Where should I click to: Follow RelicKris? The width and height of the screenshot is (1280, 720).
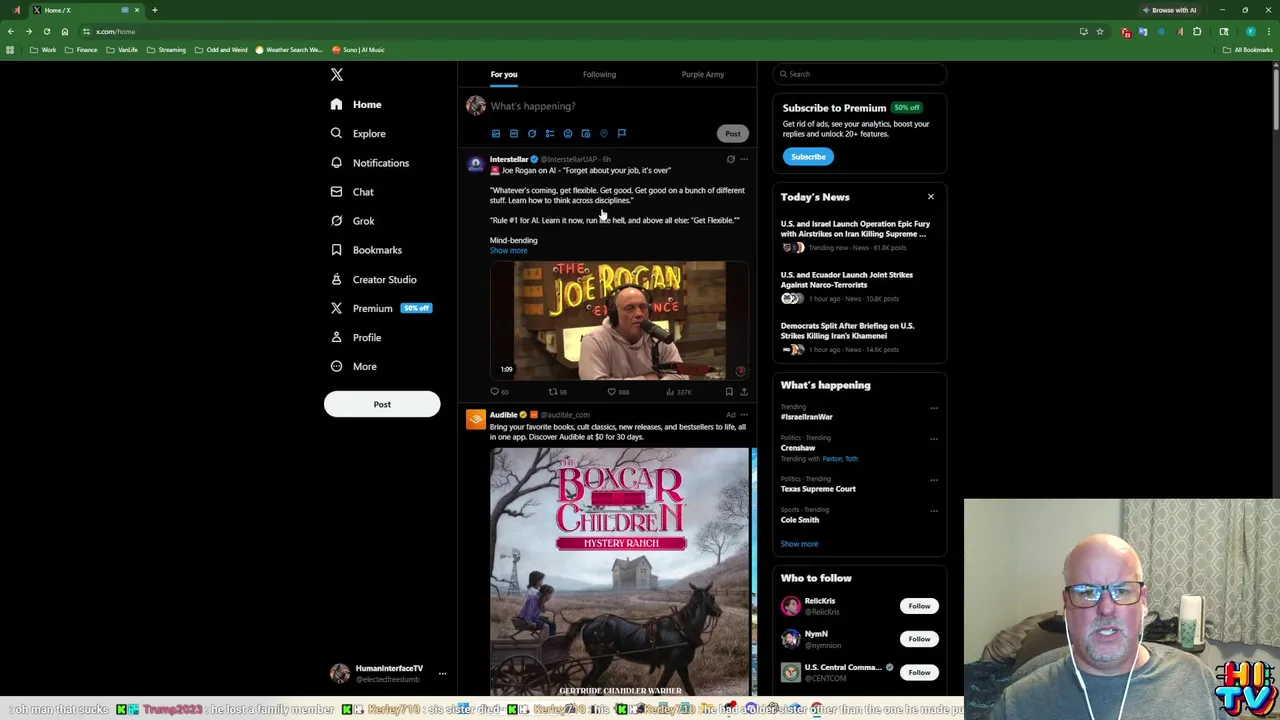coord(919,606)
